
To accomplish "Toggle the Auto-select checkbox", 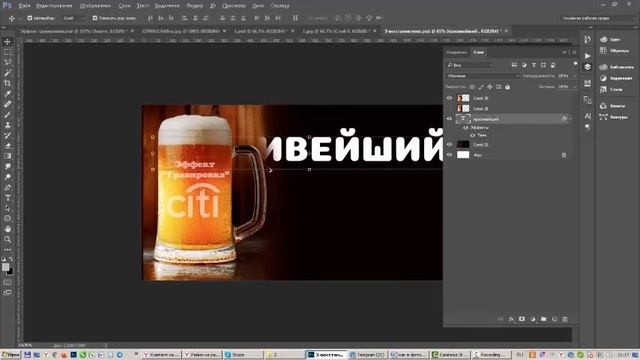I will click(30, 18).
